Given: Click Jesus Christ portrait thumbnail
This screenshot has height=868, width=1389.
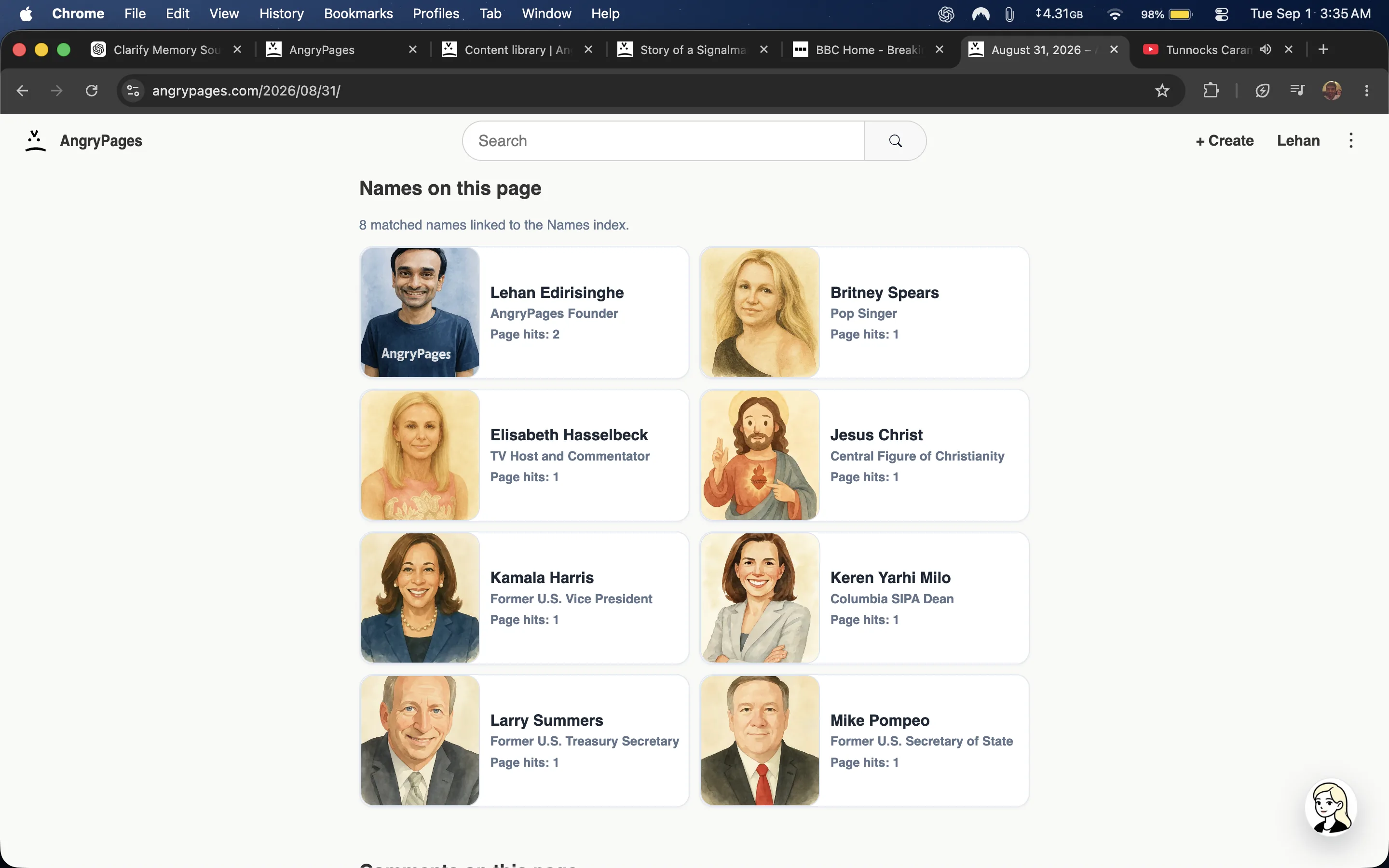Looking at the screenshot, I should click(760, 455).
